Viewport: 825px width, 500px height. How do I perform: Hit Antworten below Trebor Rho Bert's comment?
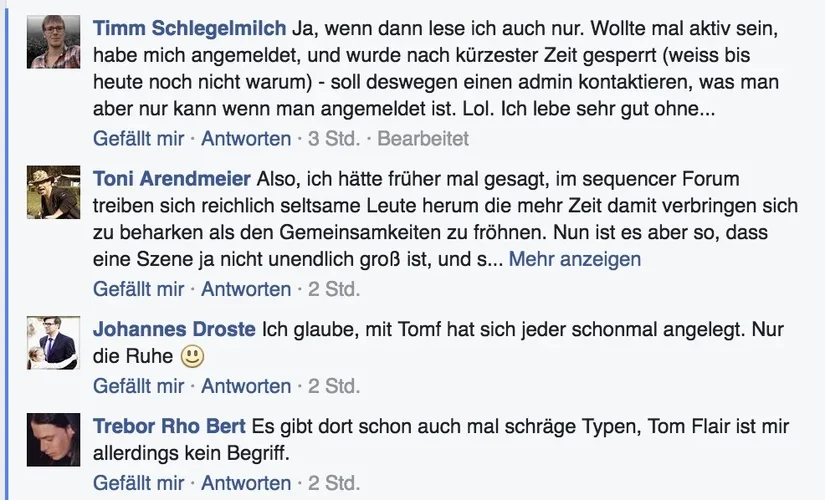246,483
